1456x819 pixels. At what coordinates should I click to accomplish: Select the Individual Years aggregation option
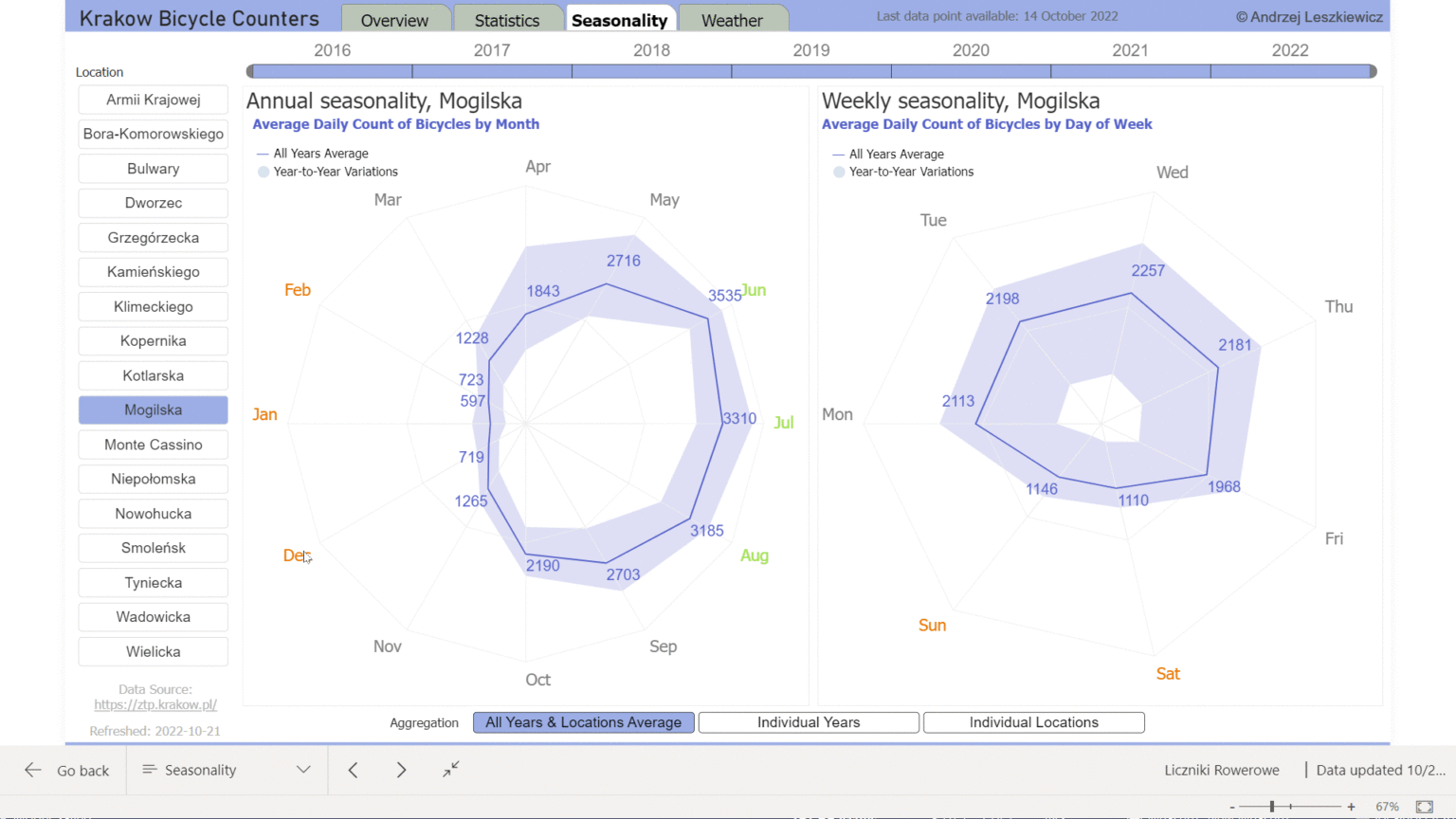tap(808, 722)
